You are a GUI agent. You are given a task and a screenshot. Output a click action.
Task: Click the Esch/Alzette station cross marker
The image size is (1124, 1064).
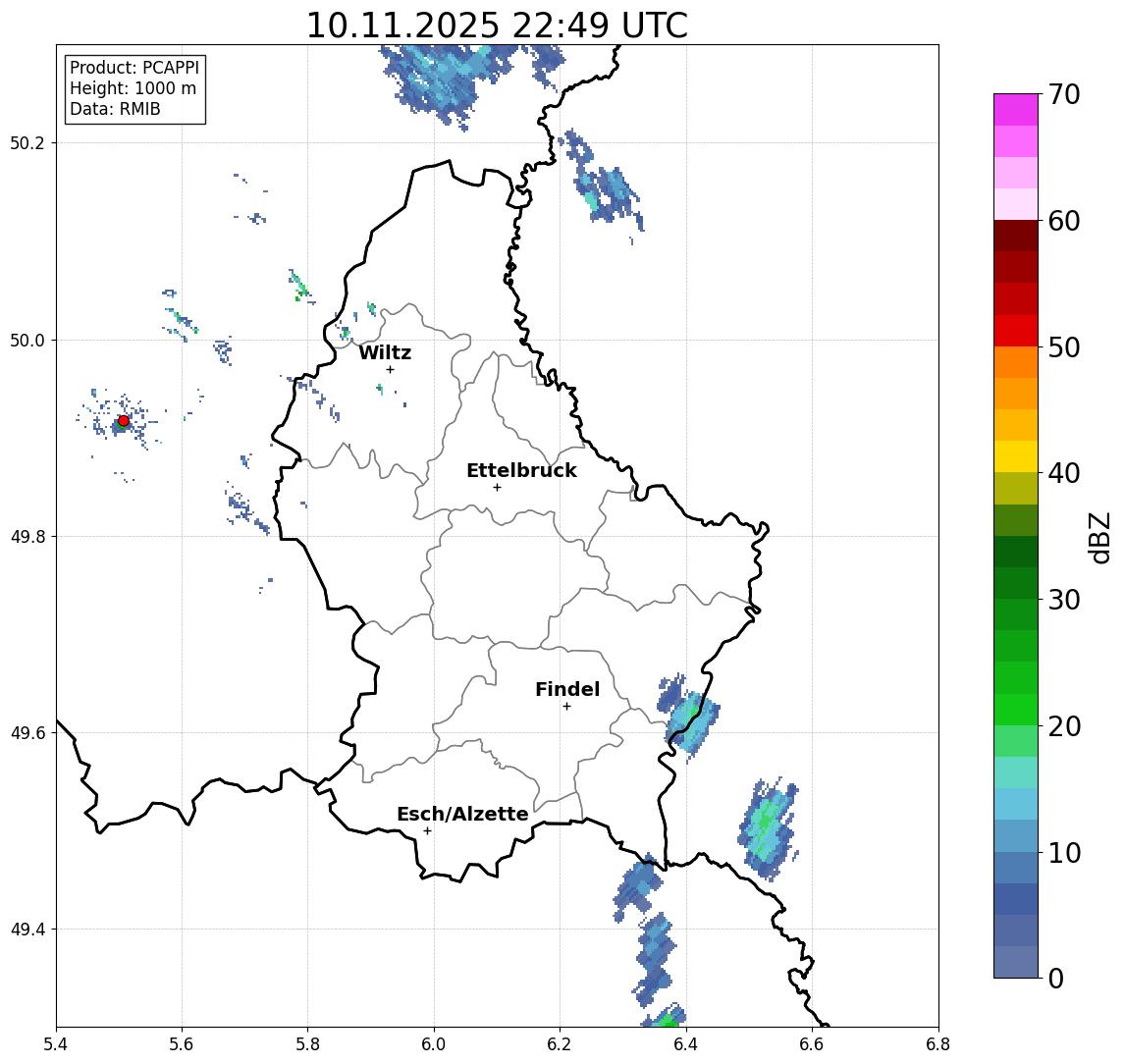point(427,831)
